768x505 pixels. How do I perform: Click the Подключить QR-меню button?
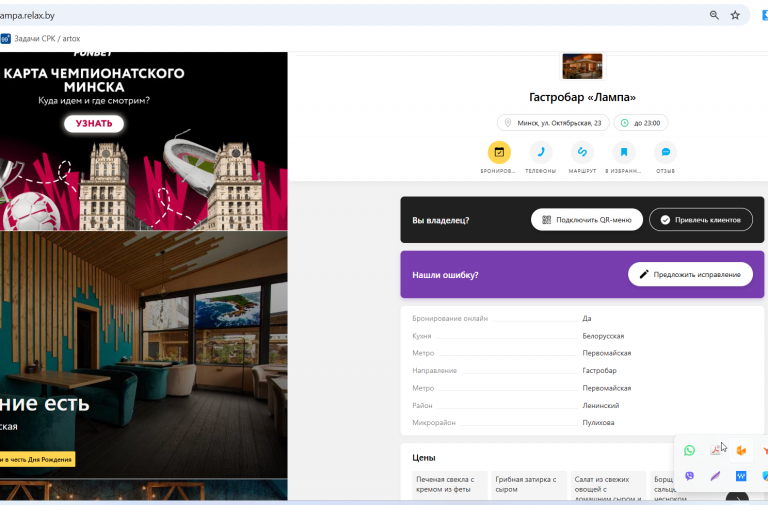(x=586, y=220)
